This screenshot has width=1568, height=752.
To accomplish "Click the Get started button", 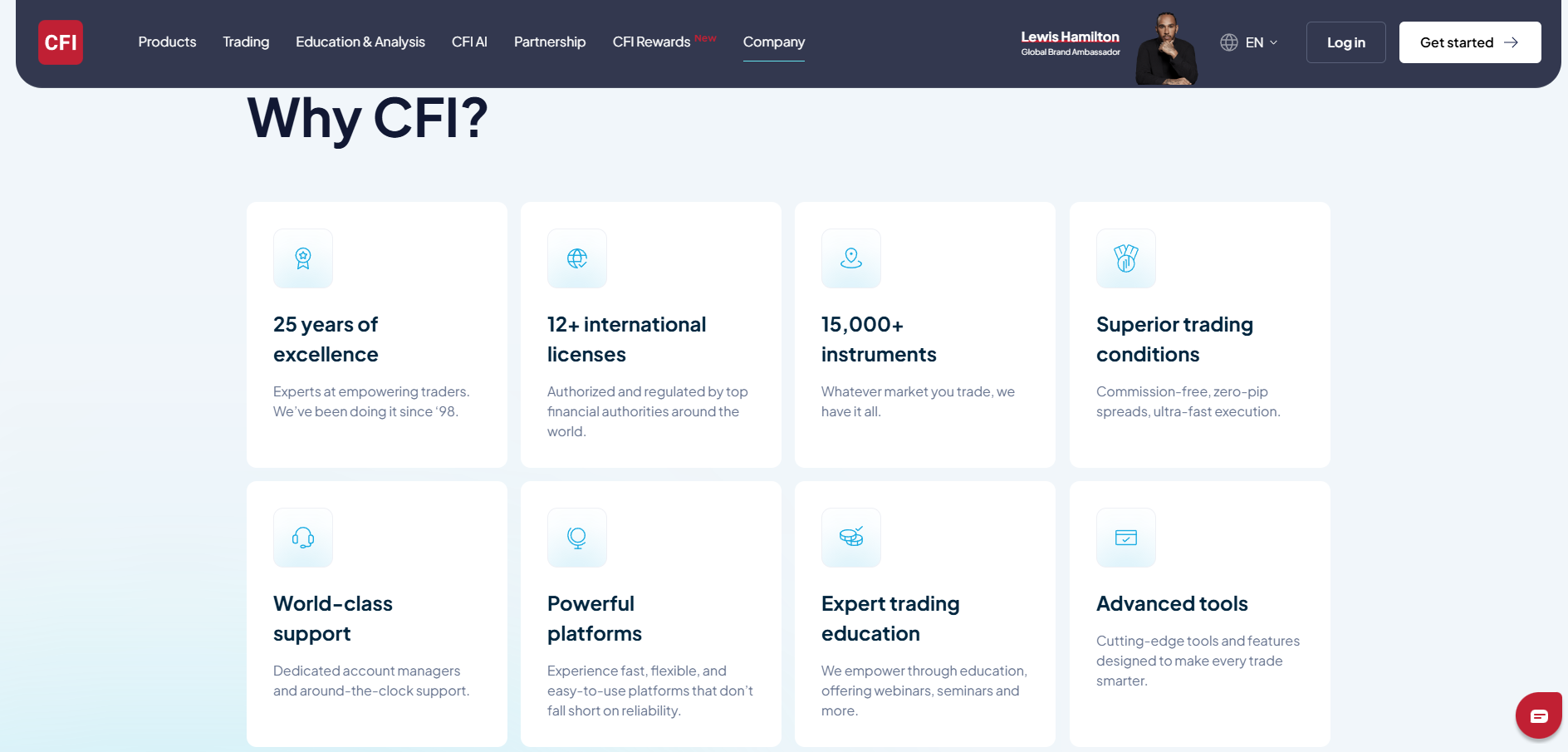I will coord(1470,42).
